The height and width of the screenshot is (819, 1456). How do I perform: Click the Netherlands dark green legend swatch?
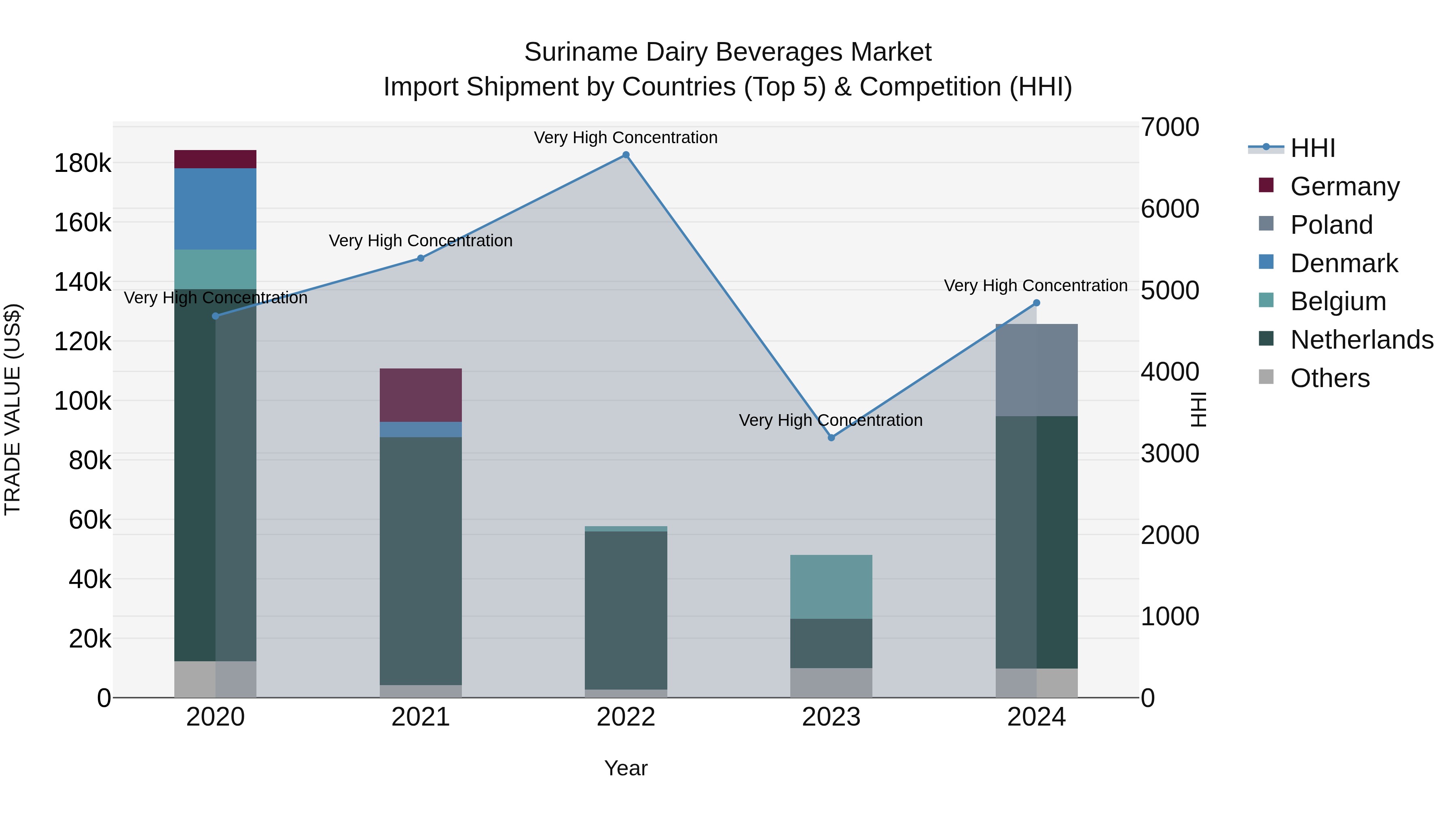pyautogui.click(x=1266, y=339)
